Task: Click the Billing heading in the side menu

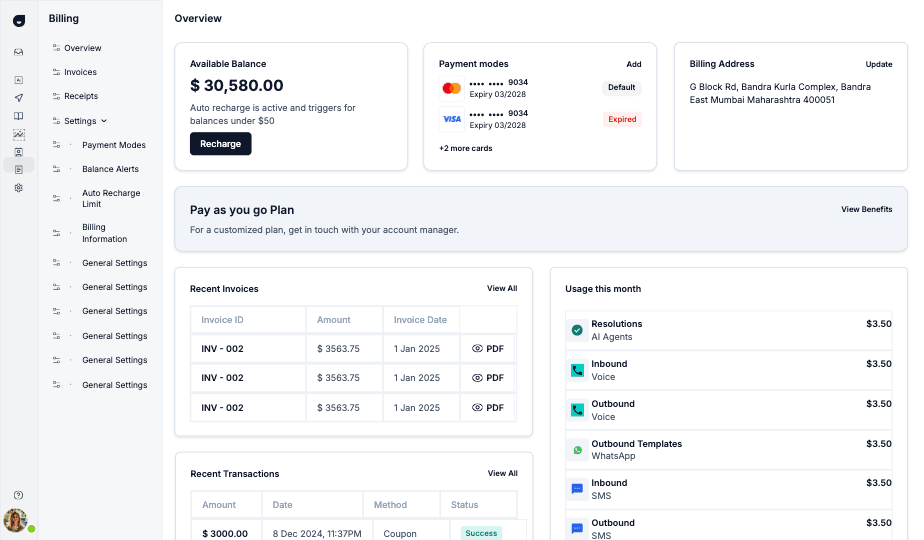Action: [x=64, y=18]
